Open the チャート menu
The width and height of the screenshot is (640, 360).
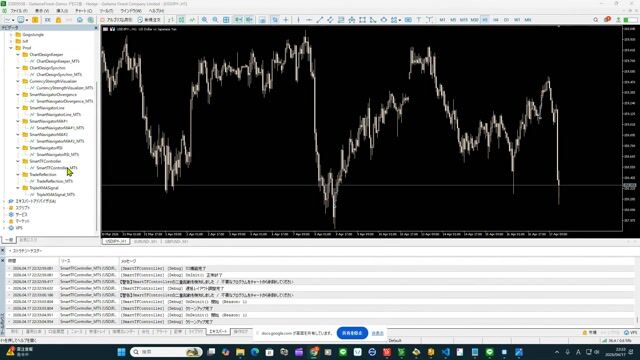(x=84, y=11)
